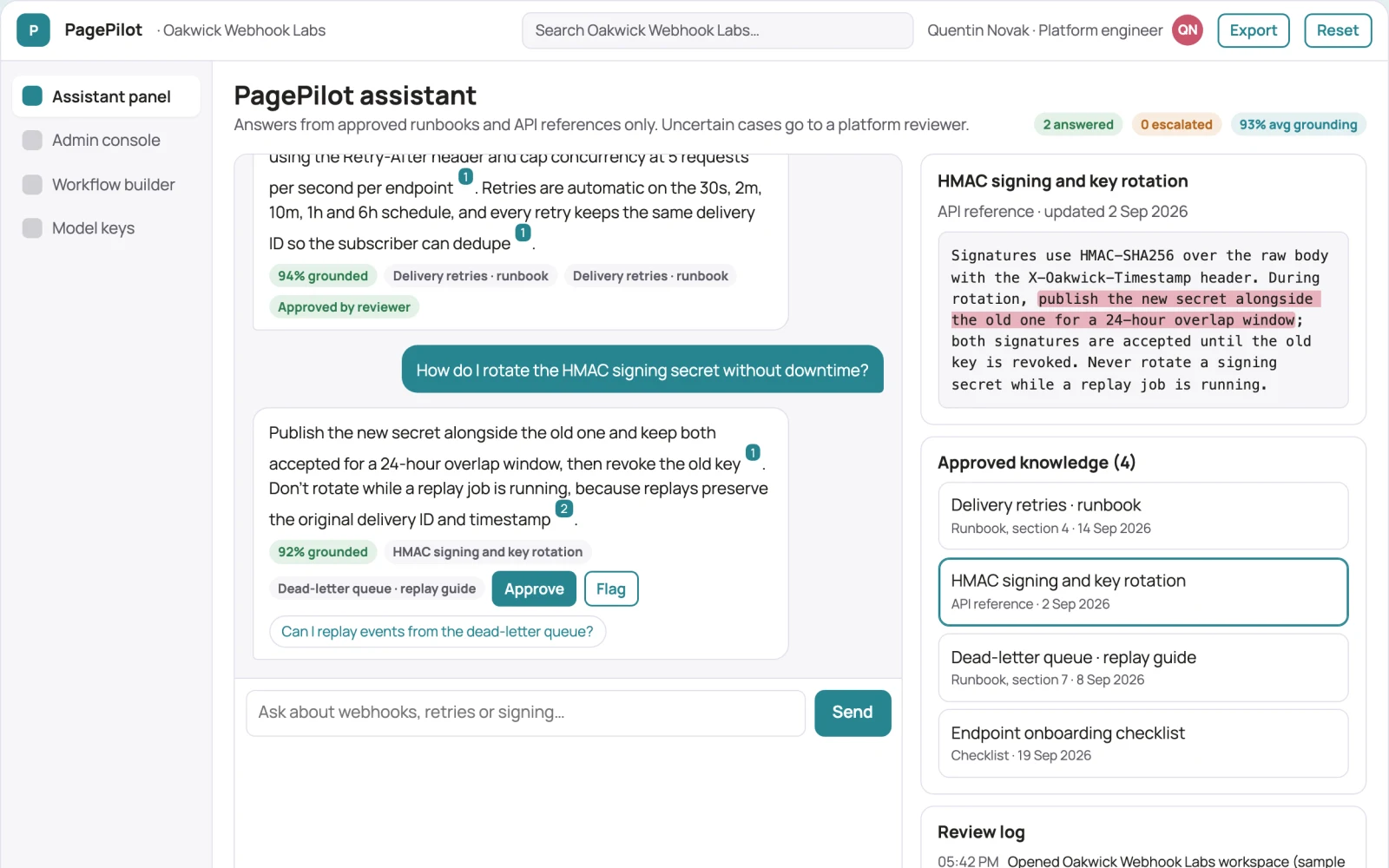
Task: Click the PagePilot logo icon
Action: tap(33, 30)
